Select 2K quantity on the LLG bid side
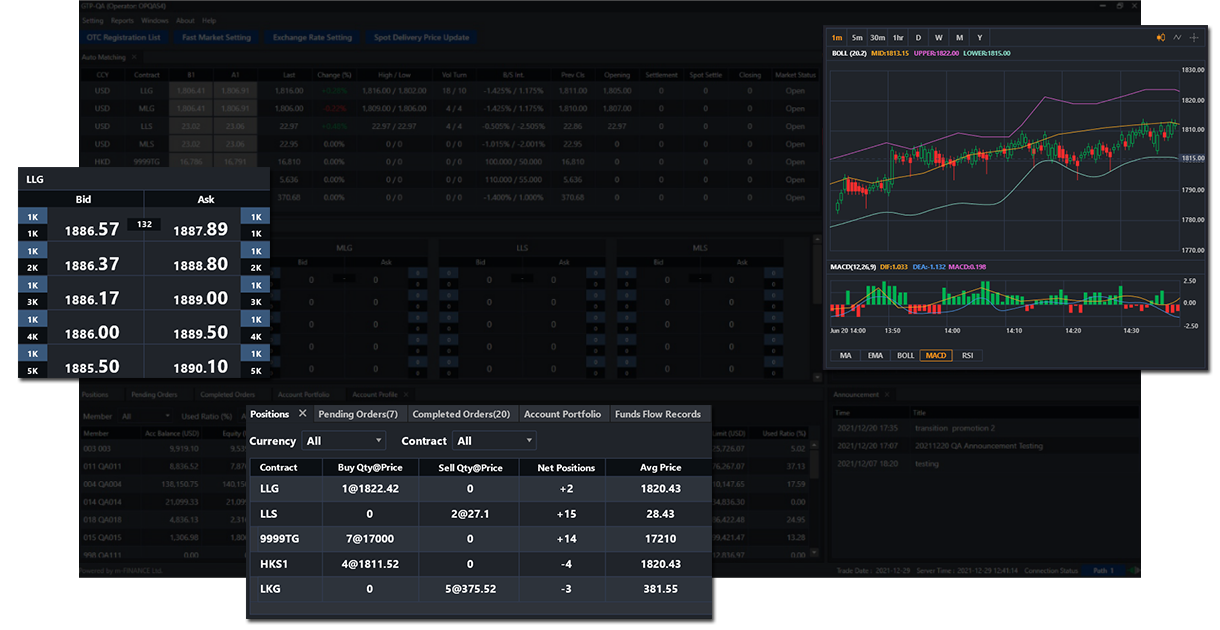This screenshot has height=630, width=1220. pos(31,267)
